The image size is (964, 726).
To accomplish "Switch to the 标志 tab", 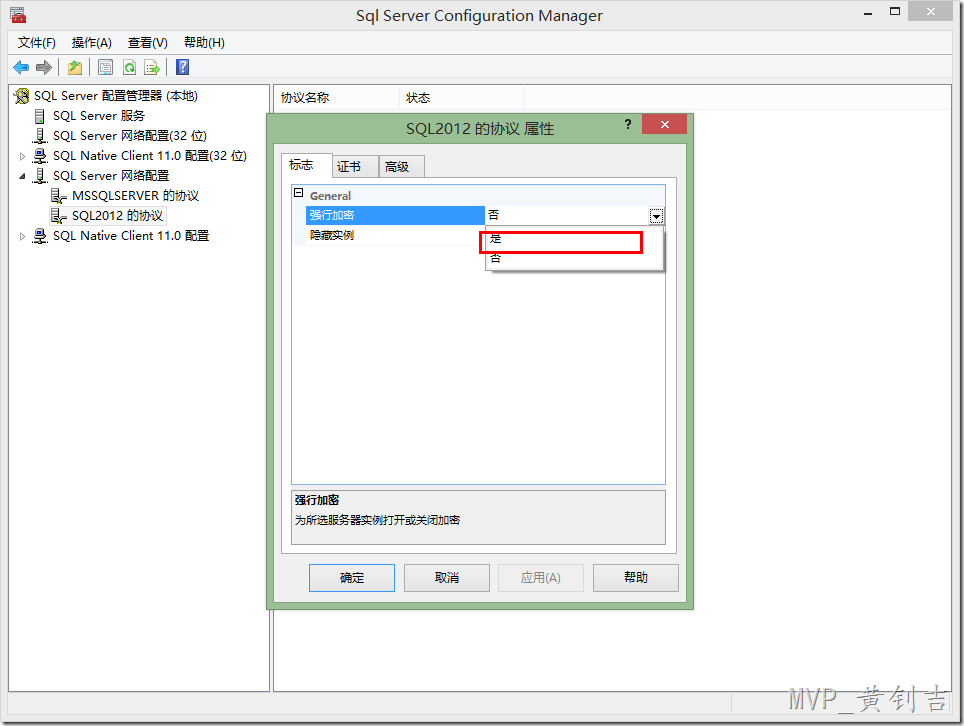I will 306,165.
